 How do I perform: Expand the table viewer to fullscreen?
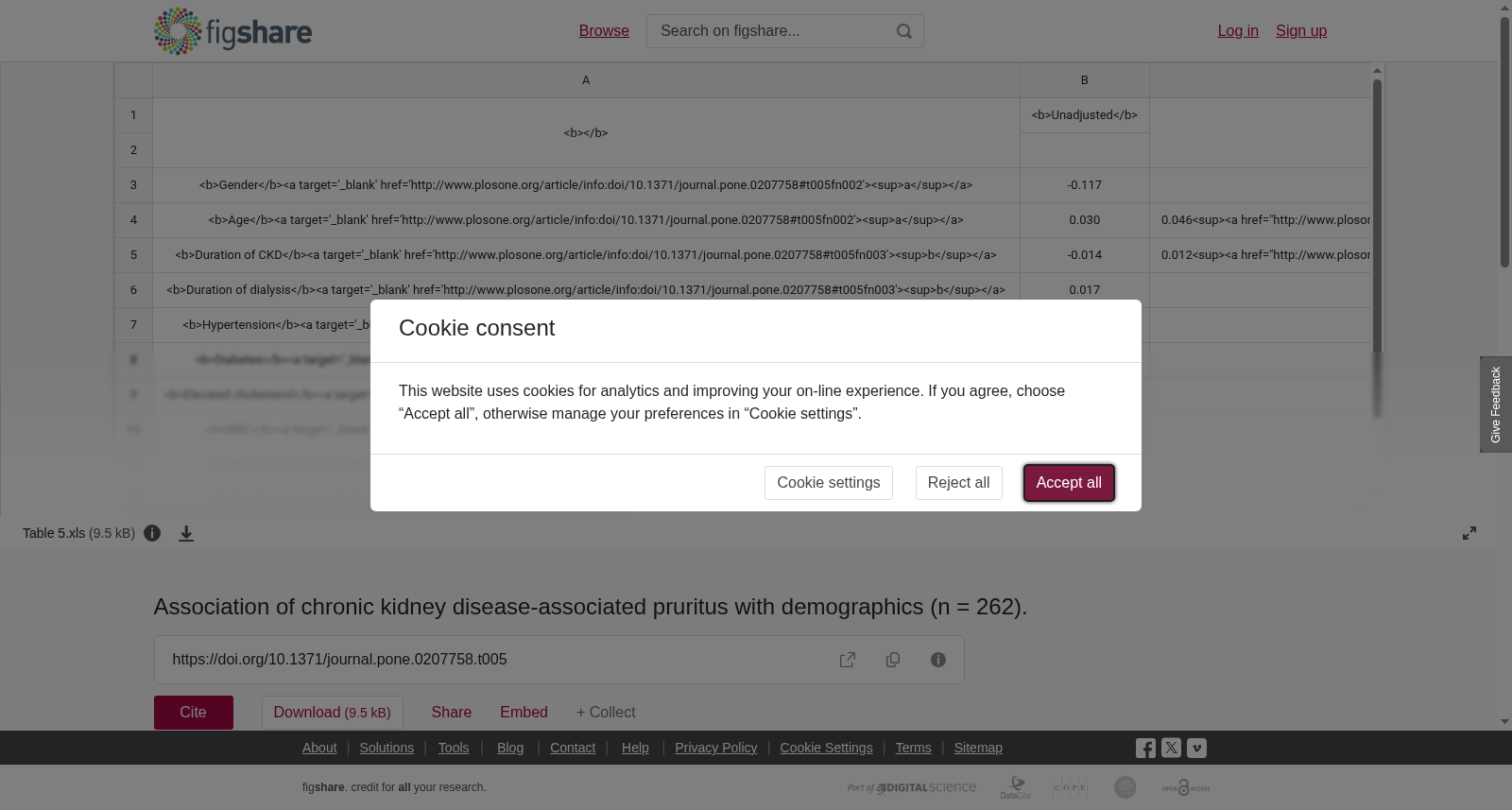click(x=1469, y=533)
